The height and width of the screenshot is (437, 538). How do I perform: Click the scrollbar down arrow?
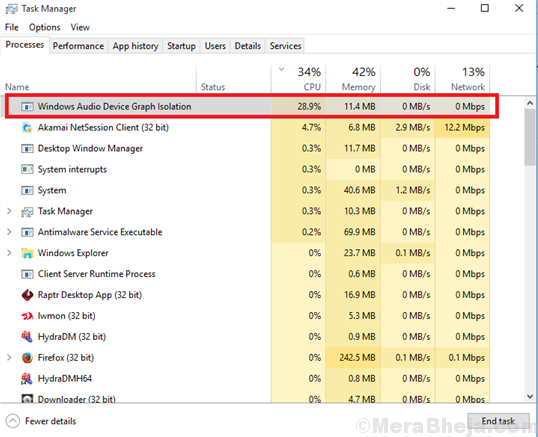(x=530, y=396)
